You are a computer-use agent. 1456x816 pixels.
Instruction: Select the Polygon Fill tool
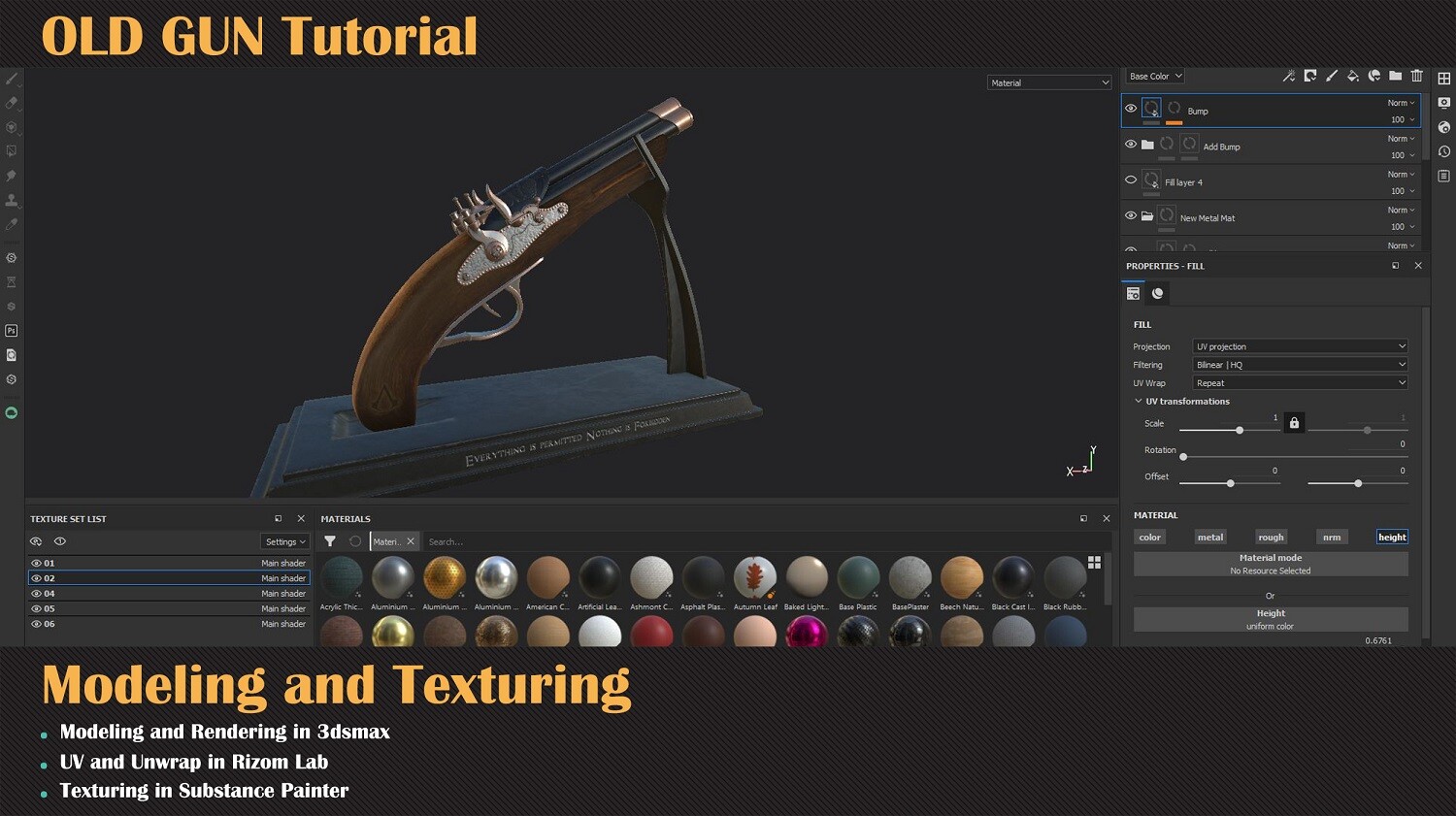click(x=12, y=151)
